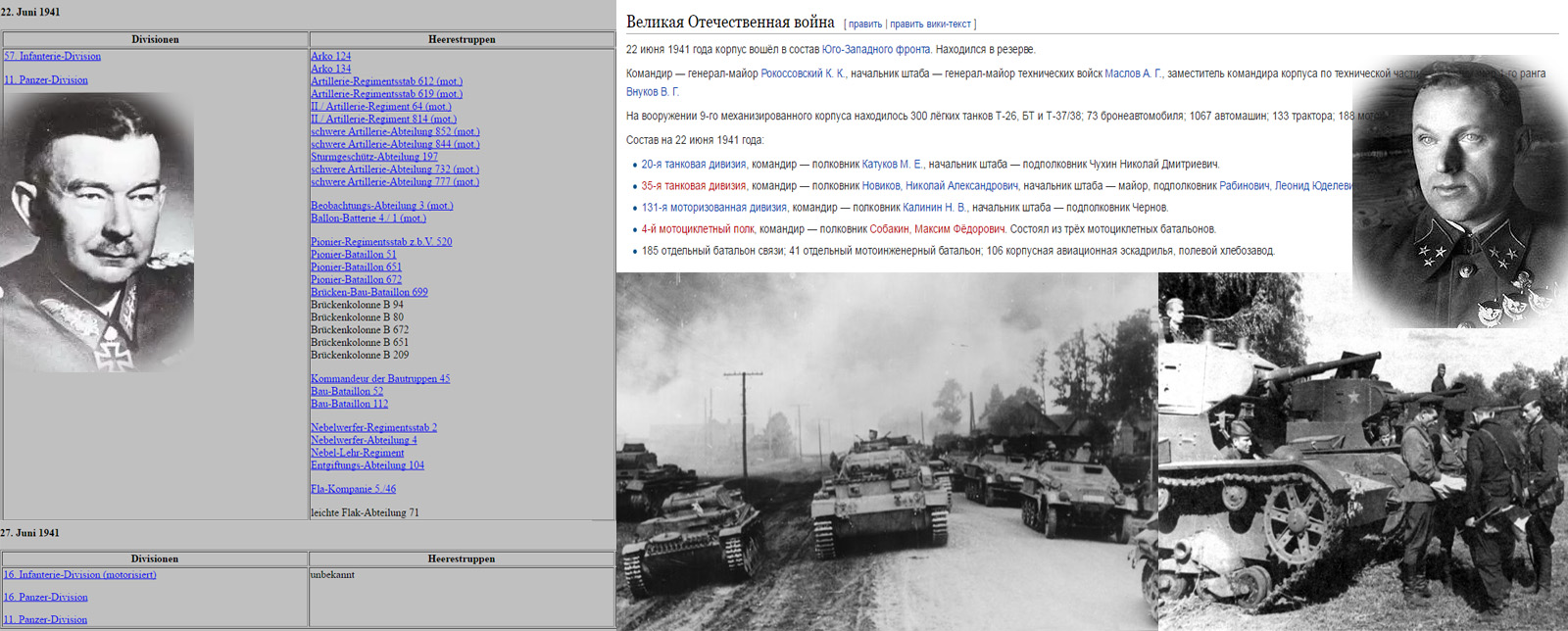The image size is (1568, 631).
Task: Click the 22. Juni 1941 heading
Action: [x=30, y=12]
